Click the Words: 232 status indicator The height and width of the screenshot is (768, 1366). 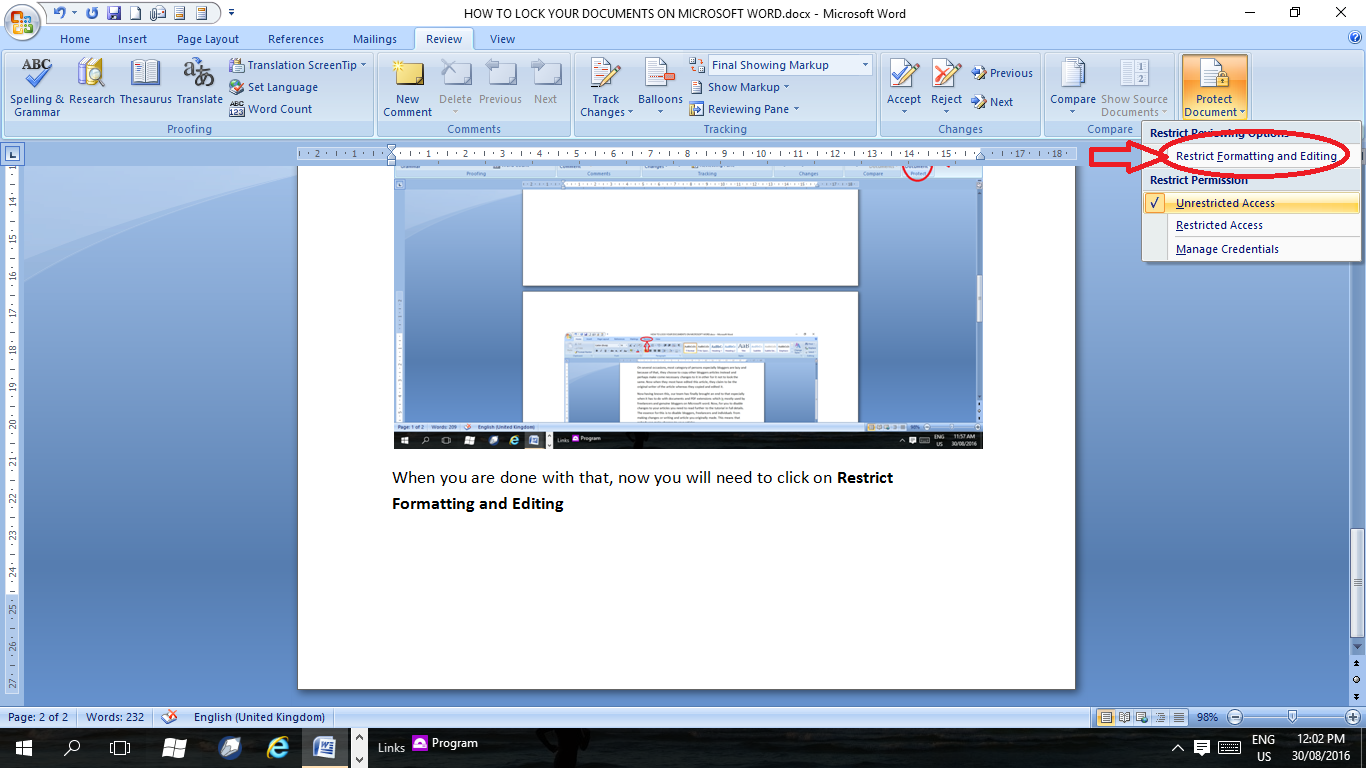pos(115,717)
